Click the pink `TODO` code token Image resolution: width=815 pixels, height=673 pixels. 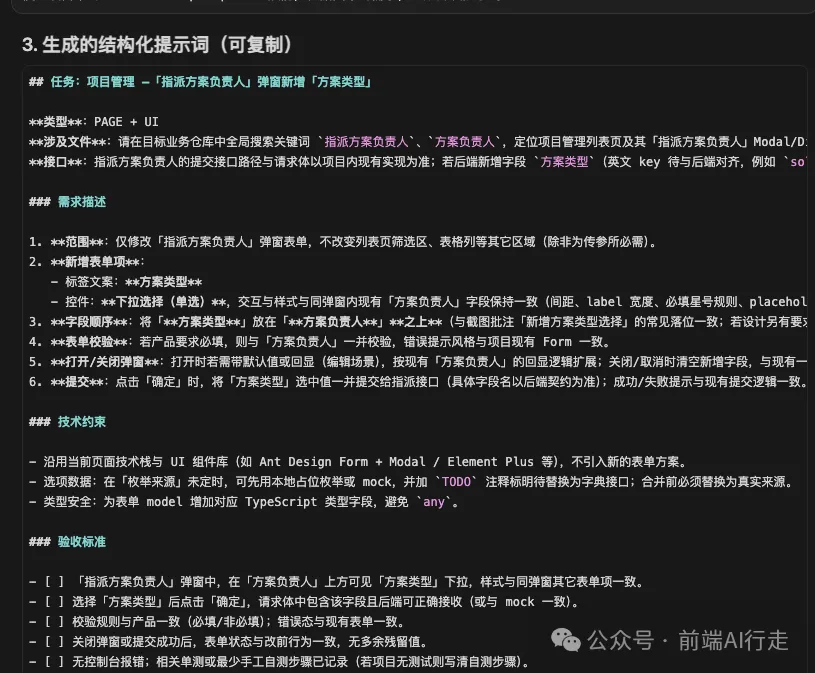click(x=456, y=482)
